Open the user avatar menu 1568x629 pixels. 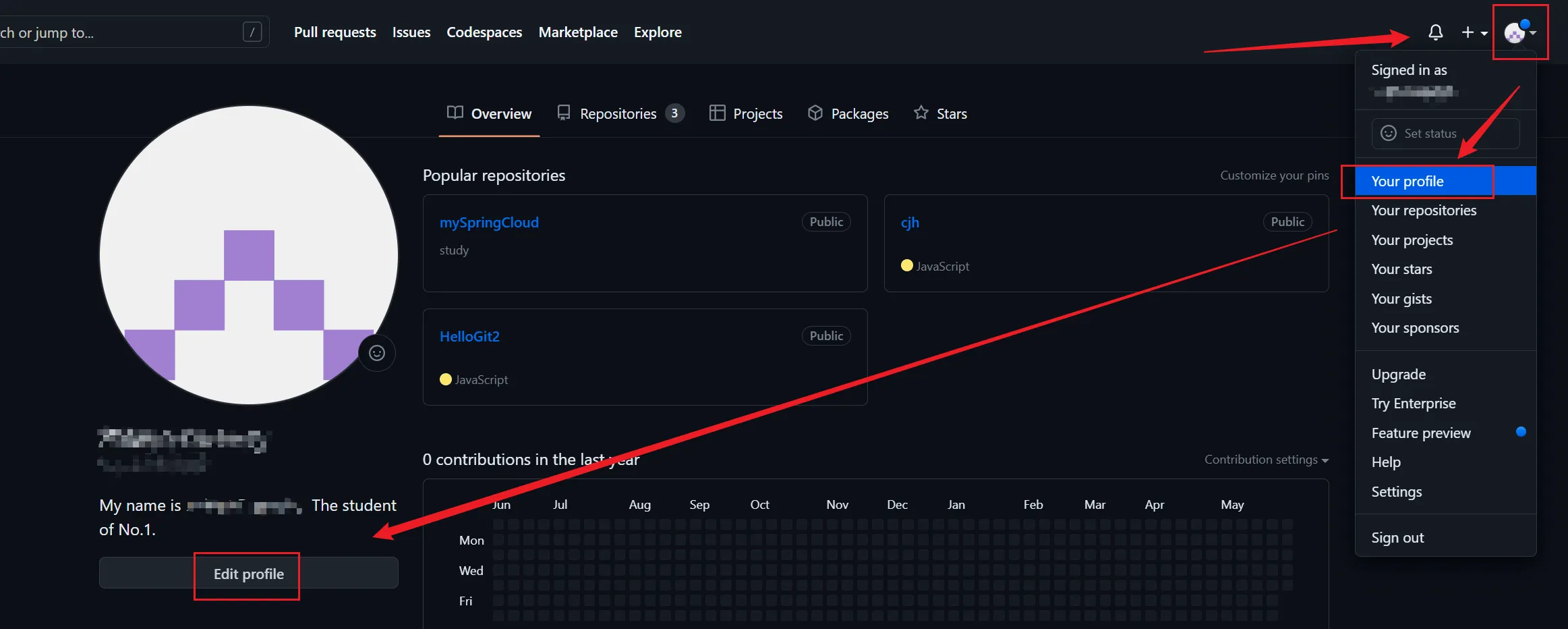pyautogui.click(x=1519, y=32)
